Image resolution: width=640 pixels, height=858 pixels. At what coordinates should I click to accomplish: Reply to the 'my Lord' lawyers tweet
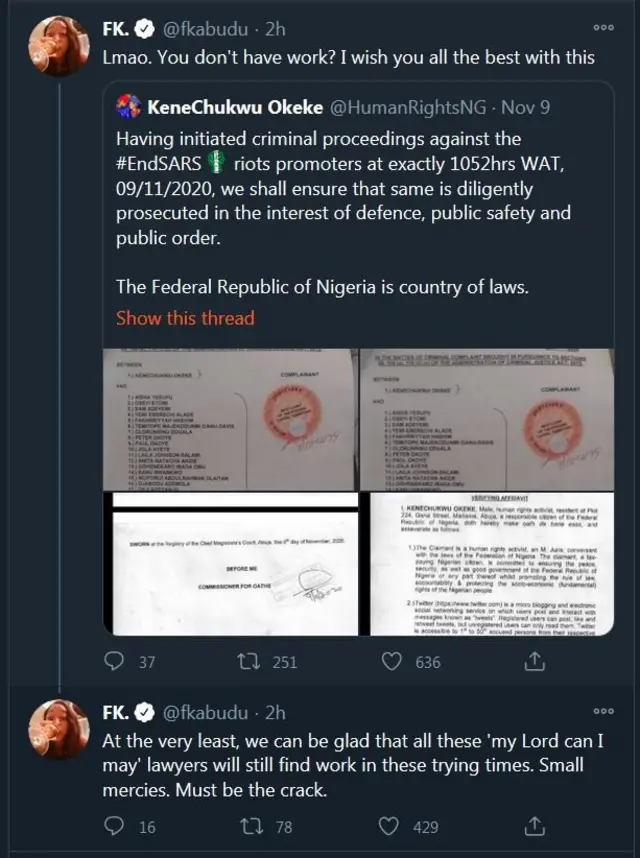pos(118,827)
